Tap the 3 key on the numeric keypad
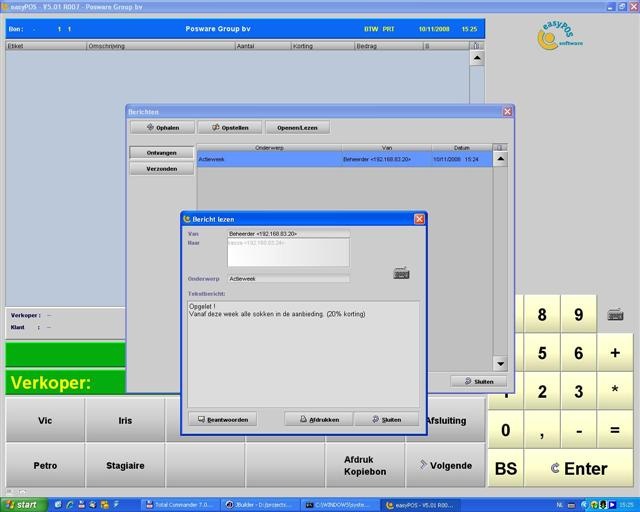The width and height of the screenshot is (640, 512). [x=578, y=391]
